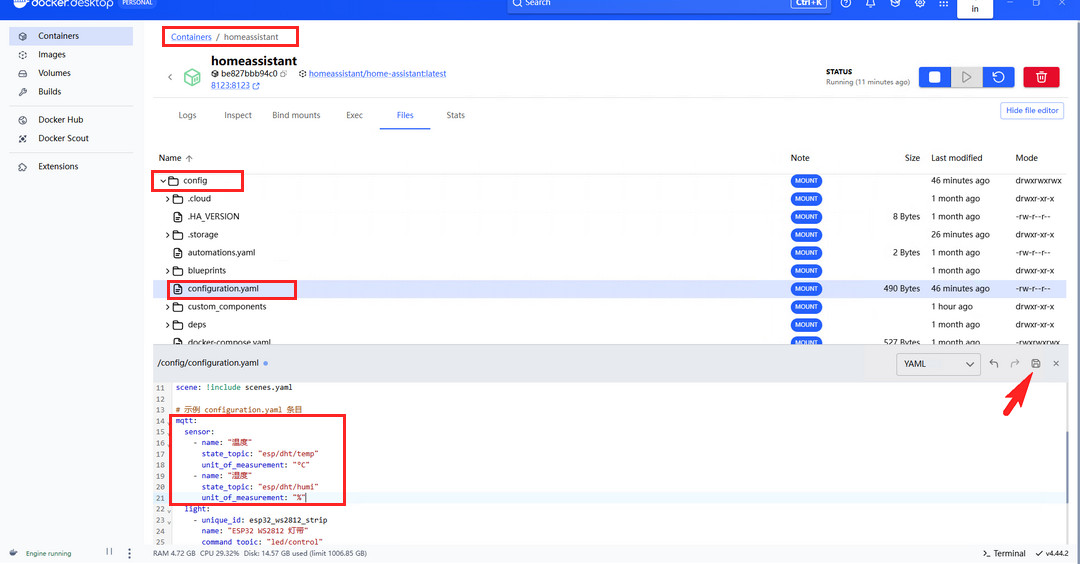Click the Hide file editor button
This screenshot has width=1080, height=564.
(1031, 111)
